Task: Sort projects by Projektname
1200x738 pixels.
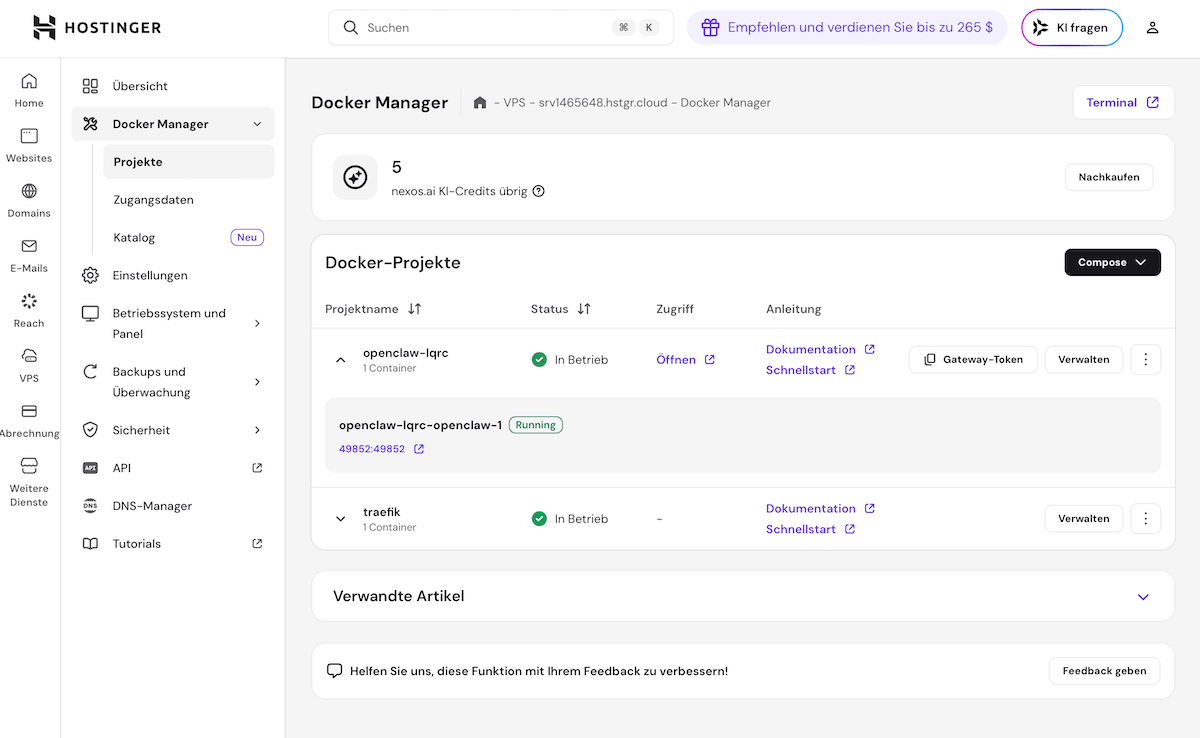Action: pyautogui.click(x=415, y=309)
